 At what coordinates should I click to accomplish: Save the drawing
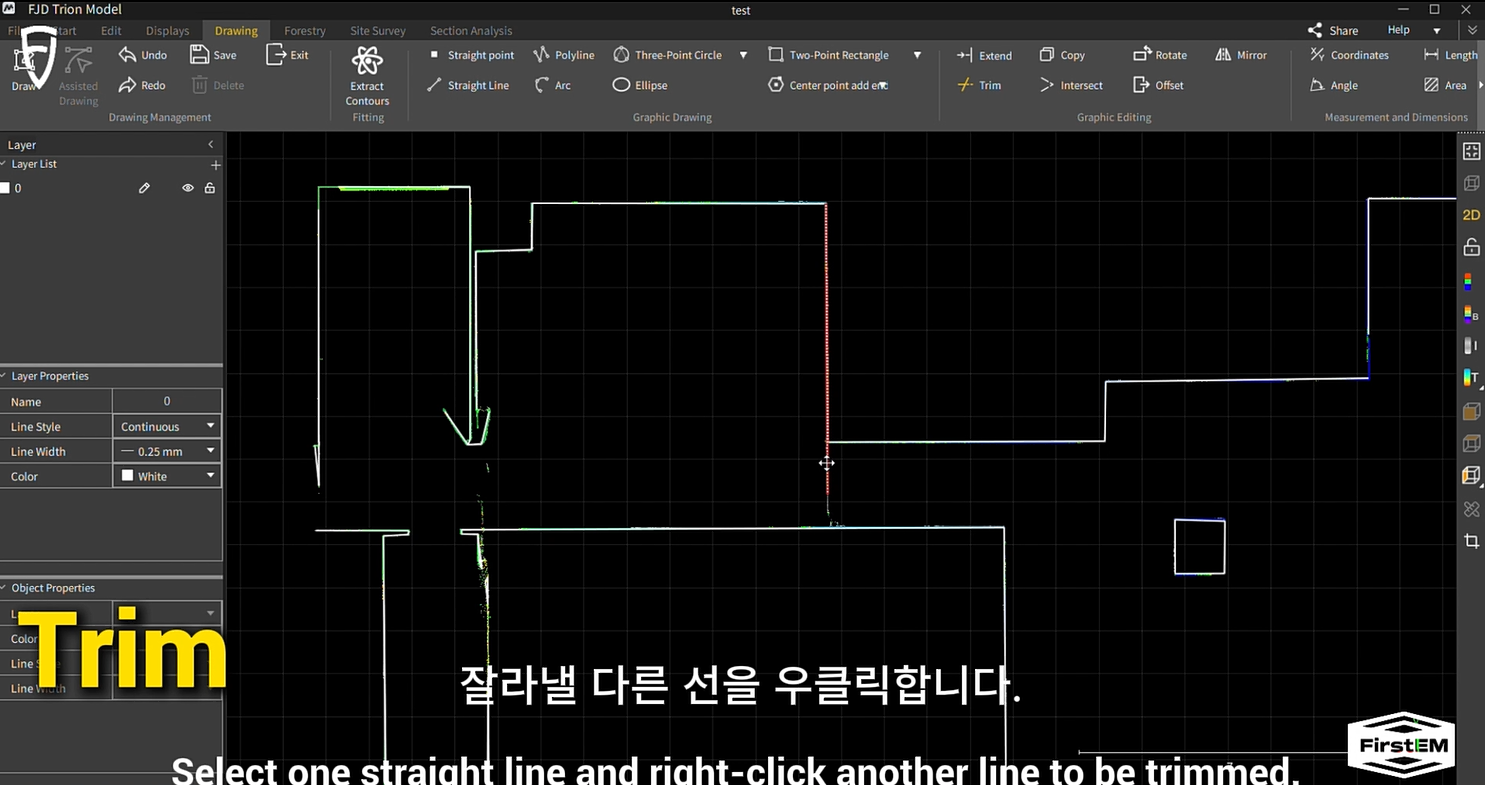pos(213,55)
